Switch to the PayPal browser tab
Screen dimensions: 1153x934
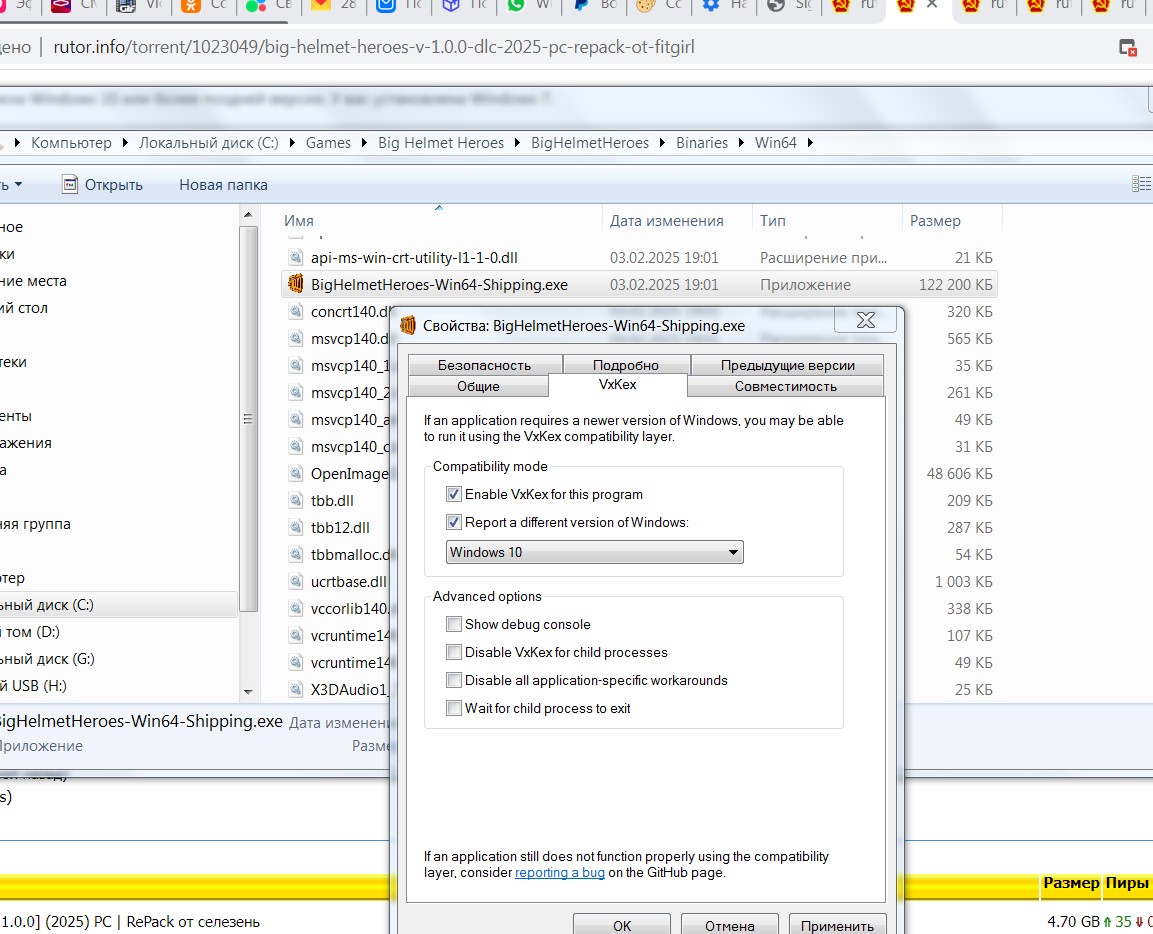click(581, 6)
